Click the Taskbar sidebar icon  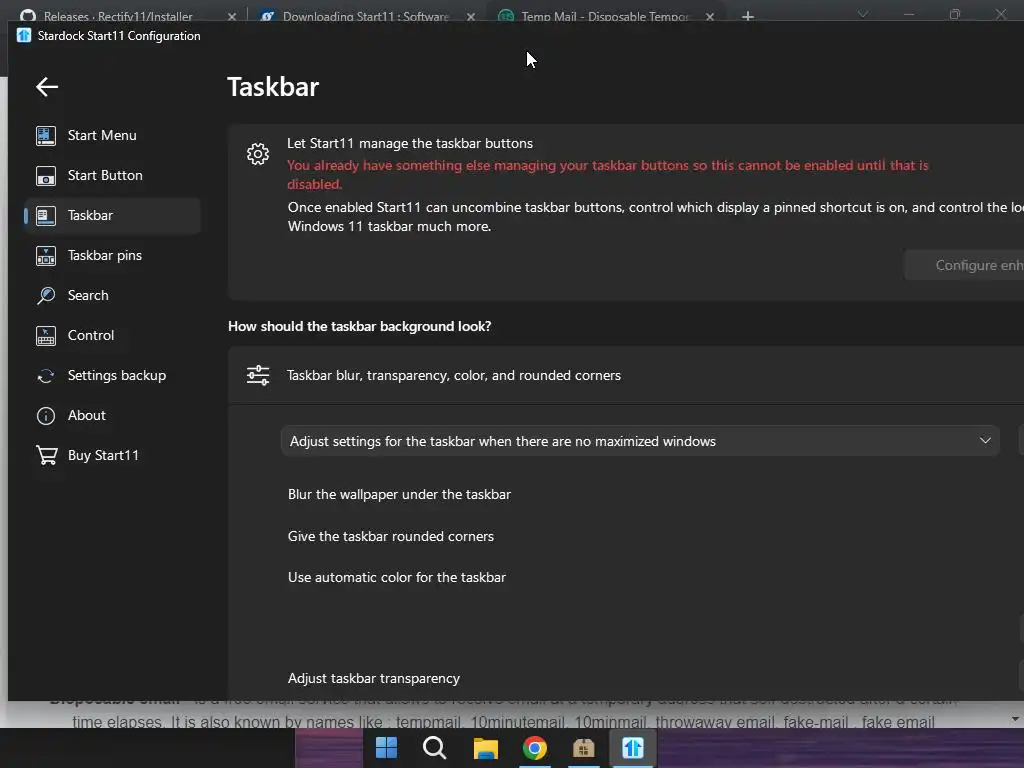pos(46,216)
